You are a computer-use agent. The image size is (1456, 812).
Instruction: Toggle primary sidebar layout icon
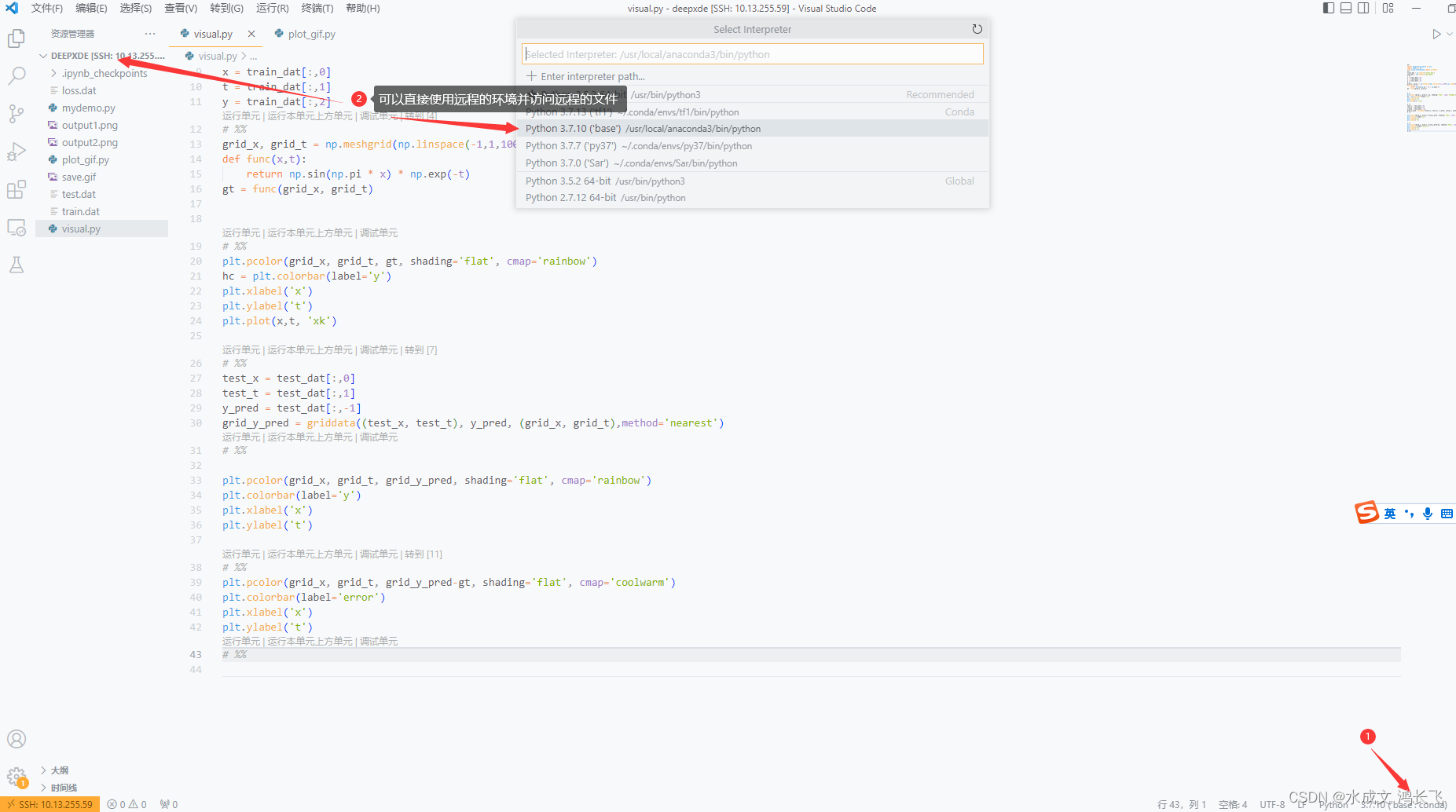point(1329,8)
